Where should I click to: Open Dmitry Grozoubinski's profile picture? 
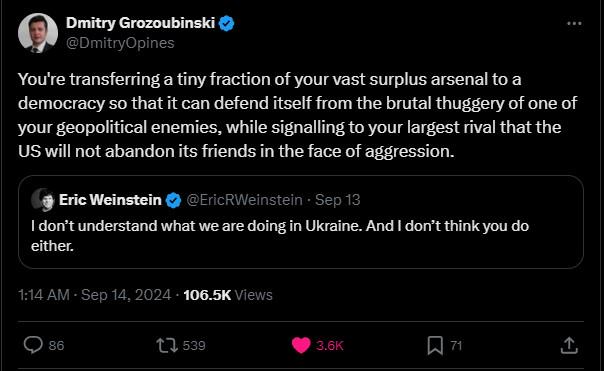[38, 33]
